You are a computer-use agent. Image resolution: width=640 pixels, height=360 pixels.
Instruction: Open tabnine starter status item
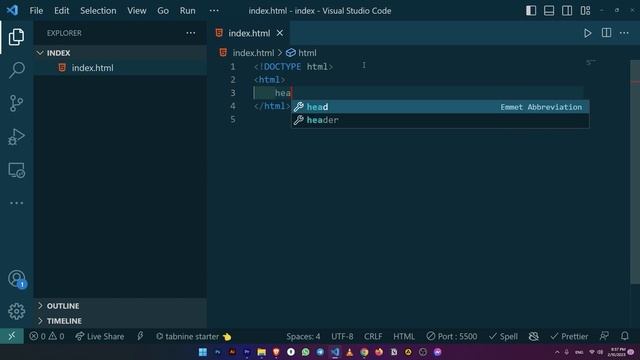[x=193, y=336]
